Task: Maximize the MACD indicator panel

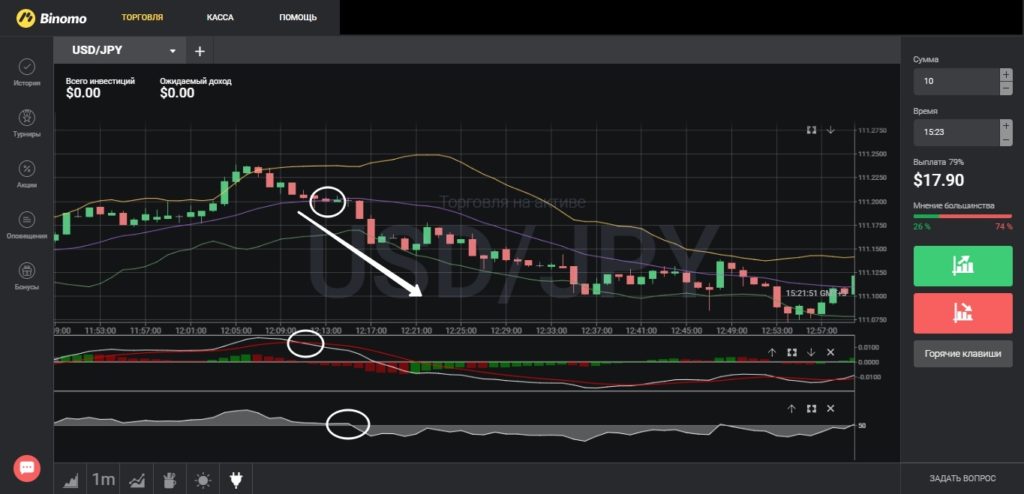Action: pos(792,352)
